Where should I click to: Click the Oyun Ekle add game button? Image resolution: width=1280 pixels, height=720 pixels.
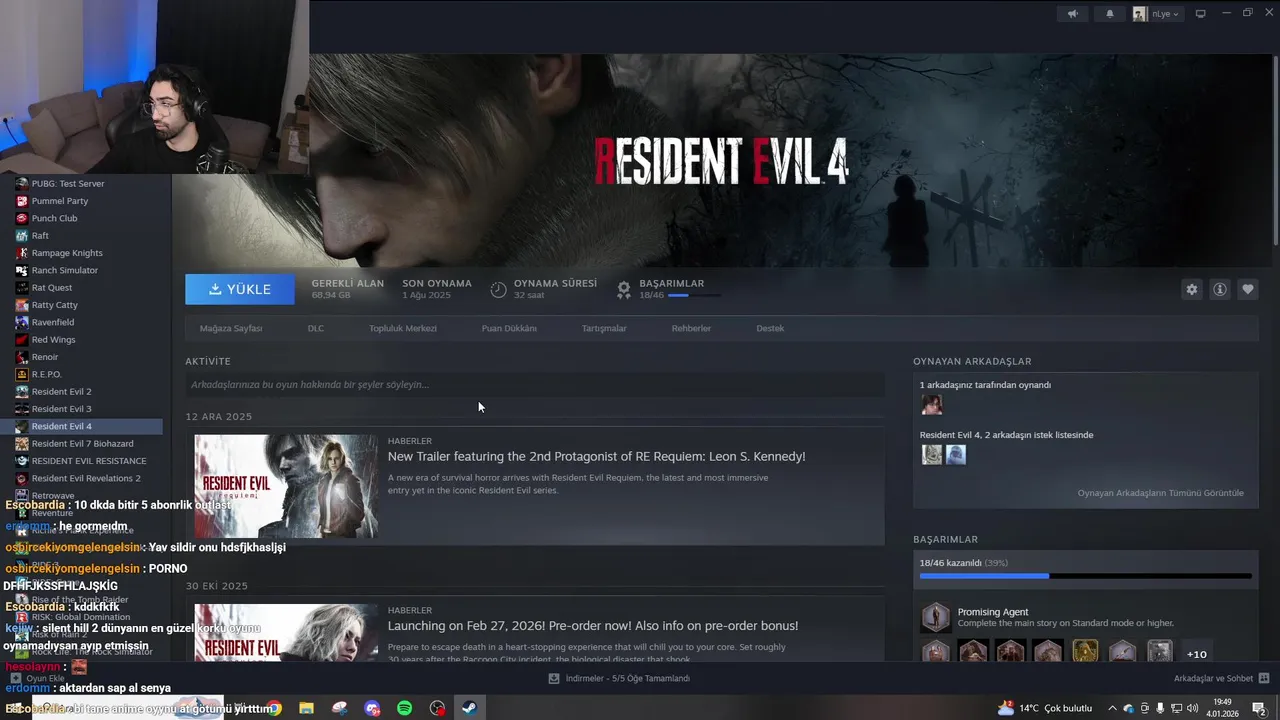[38, 678]
